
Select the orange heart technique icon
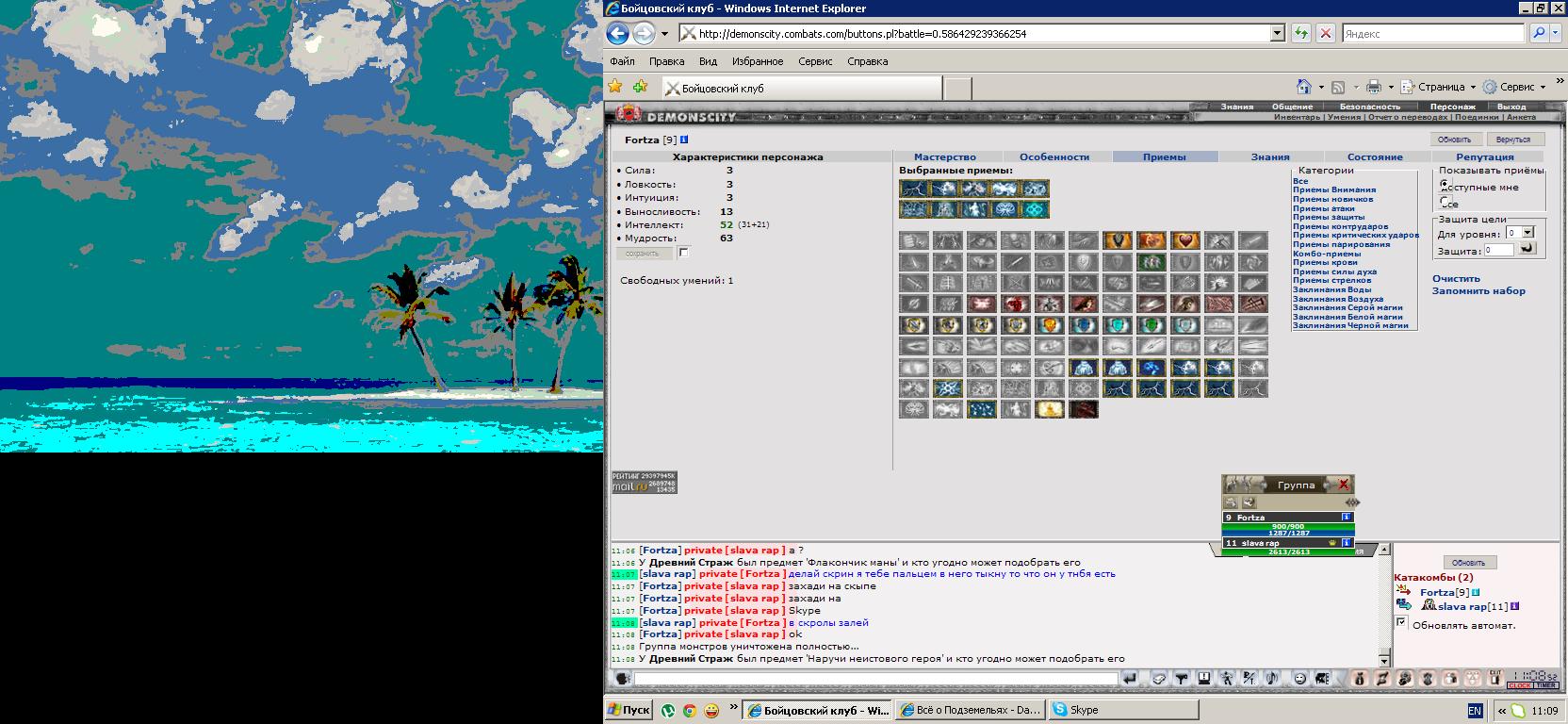[x=1185, y=240]
